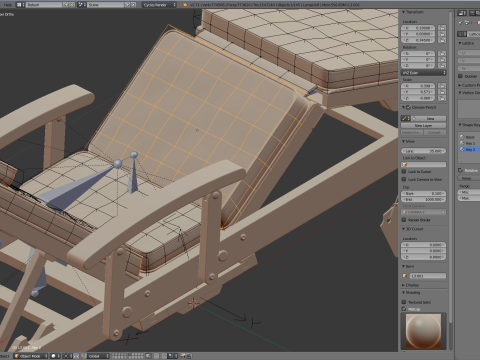Lock the Location Z value
Image resolution: width=480 pixels, height=360 pixels.
[442, 40]
